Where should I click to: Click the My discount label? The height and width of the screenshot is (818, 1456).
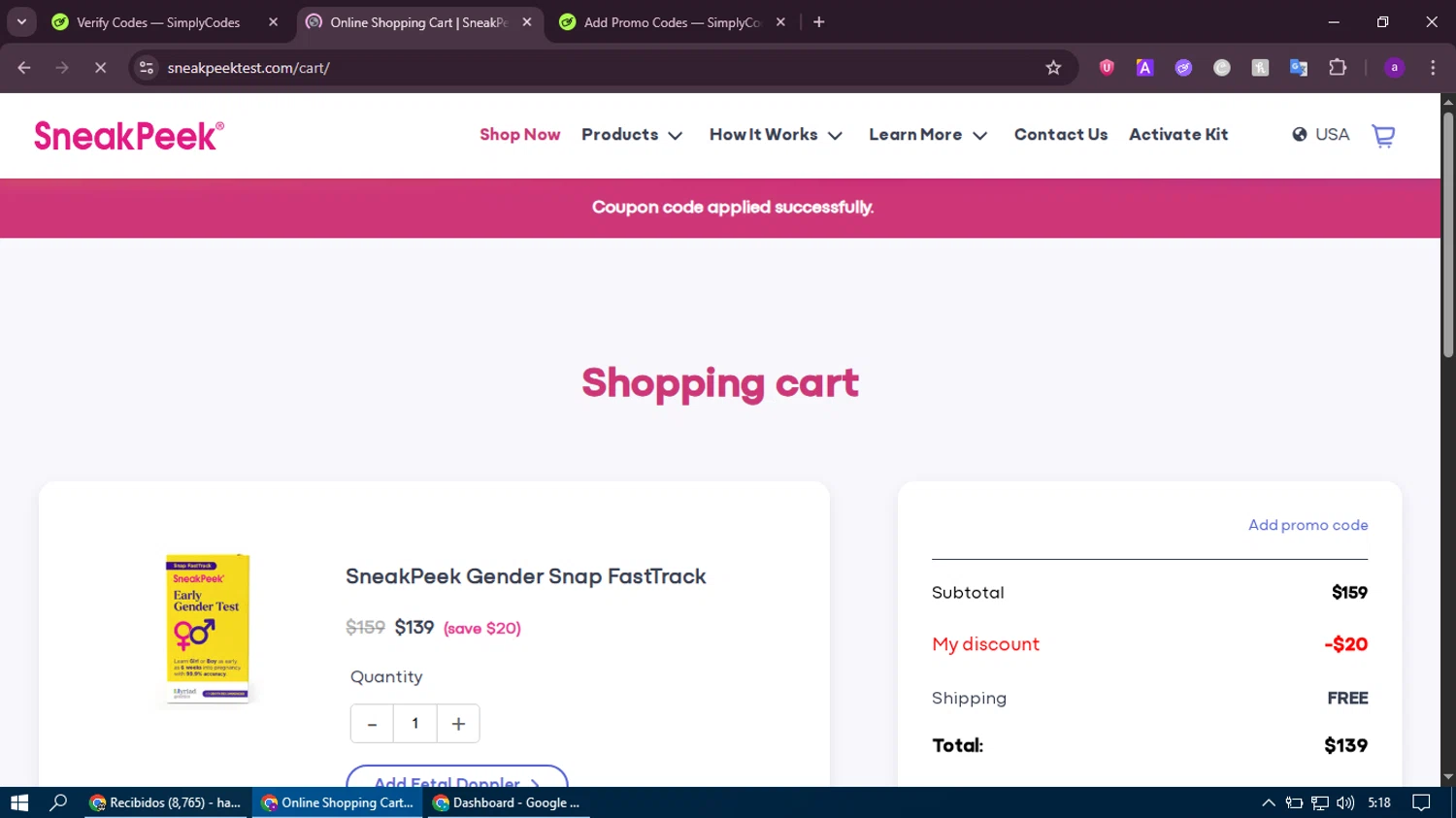click(x=985, y=644)
